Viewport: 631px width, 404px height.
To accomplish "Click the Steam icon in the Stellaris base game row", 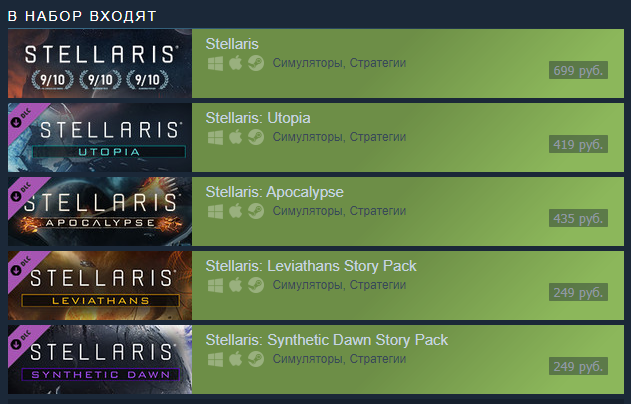I will (x=256, y=63).
